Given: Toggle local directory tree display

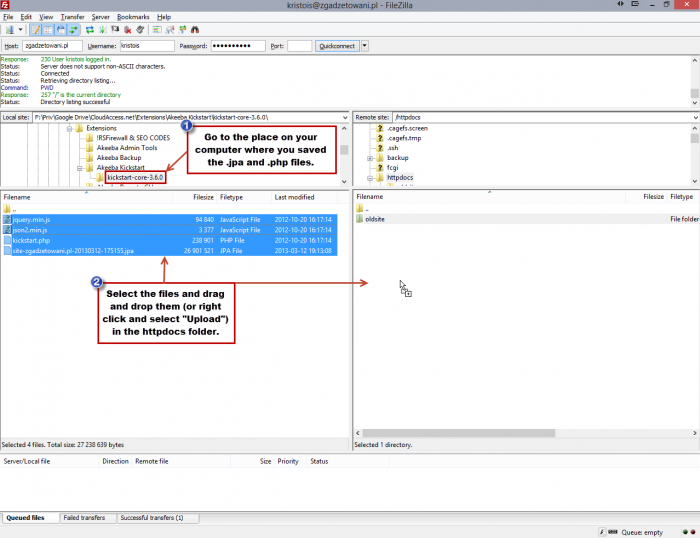Looking at the screenshot, I should pyautogui.click(x=48, y=30).
